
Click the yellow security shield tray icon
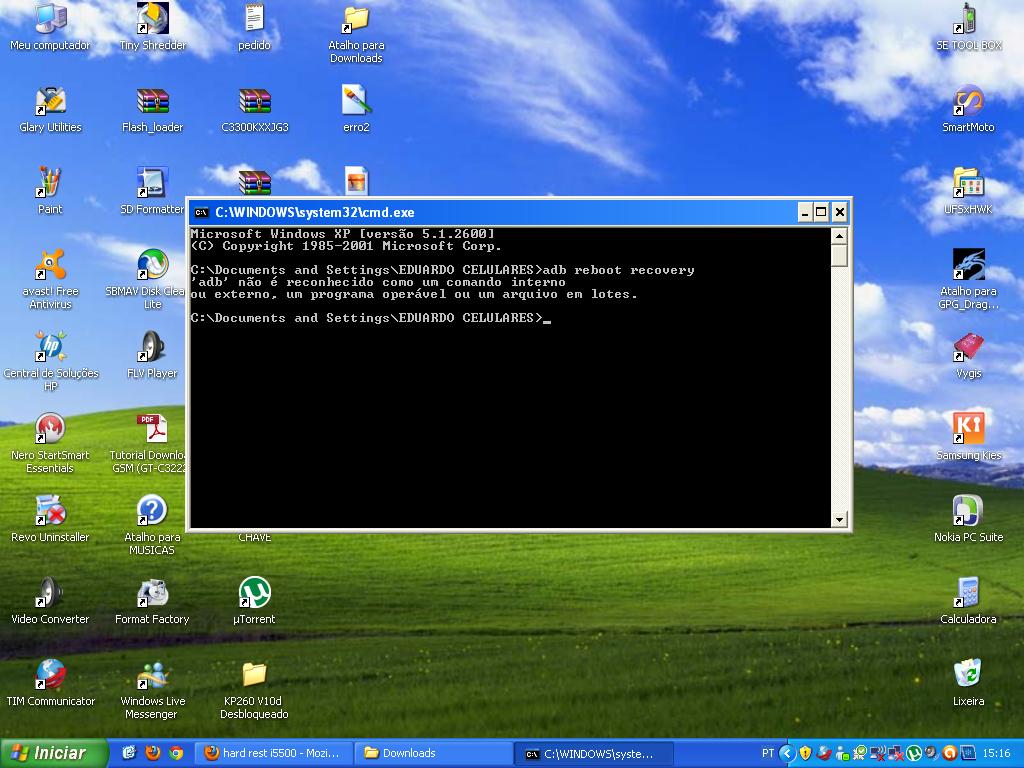805,753
